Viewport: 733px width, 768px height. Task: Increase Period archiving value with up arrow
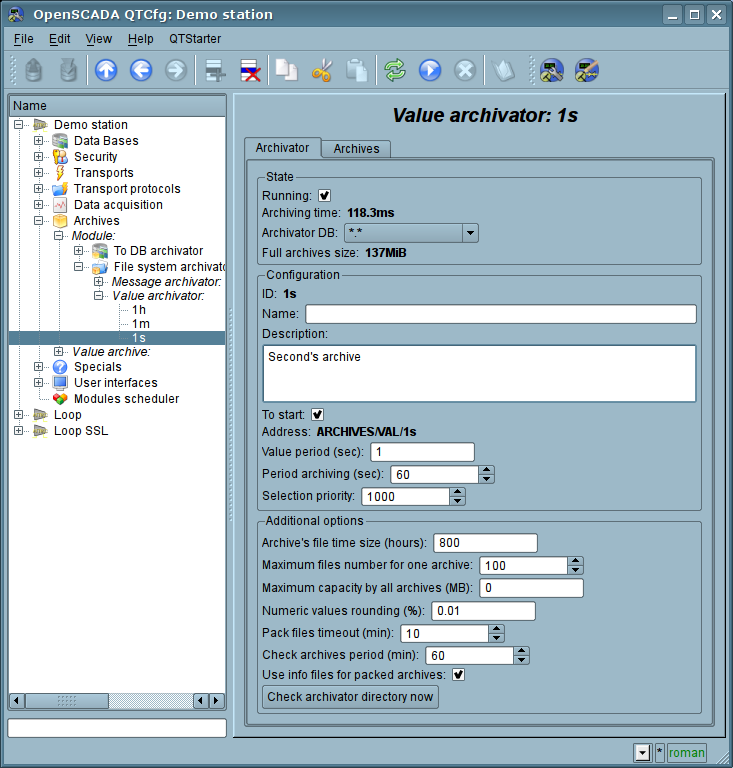pos(486,470)
